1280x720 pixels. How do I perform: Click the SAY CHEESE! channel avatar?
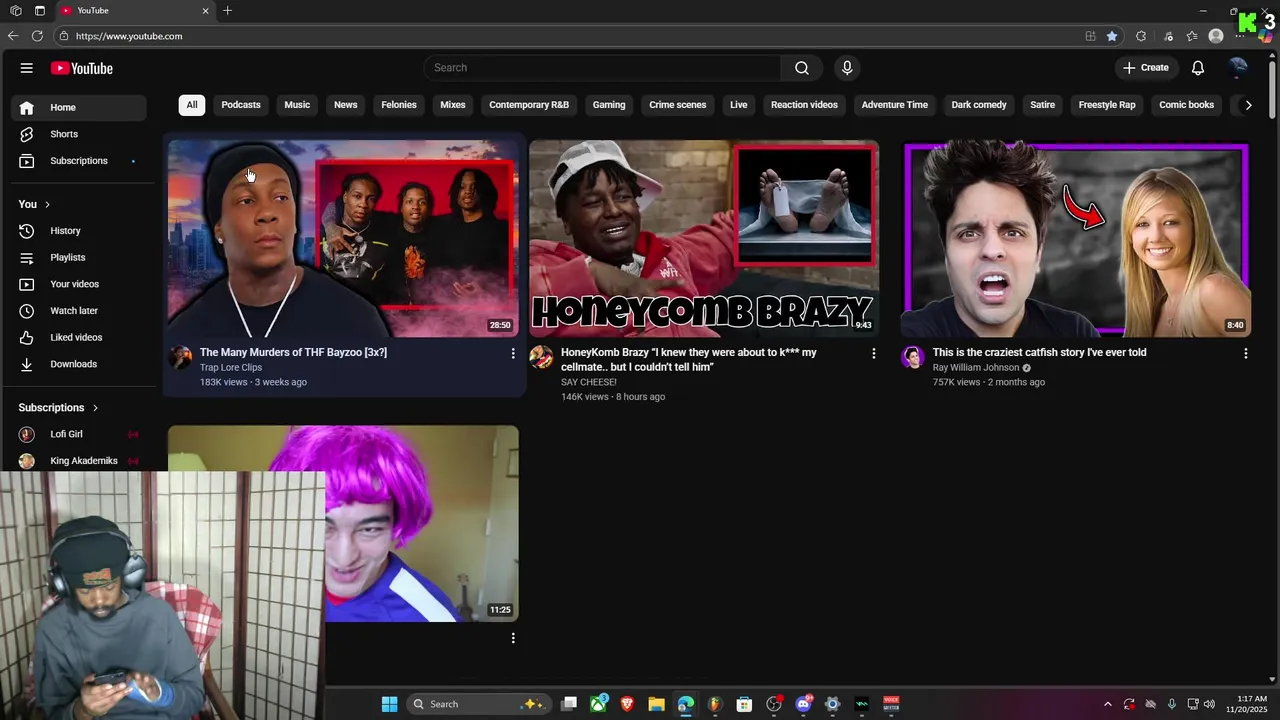click(541, 358)
